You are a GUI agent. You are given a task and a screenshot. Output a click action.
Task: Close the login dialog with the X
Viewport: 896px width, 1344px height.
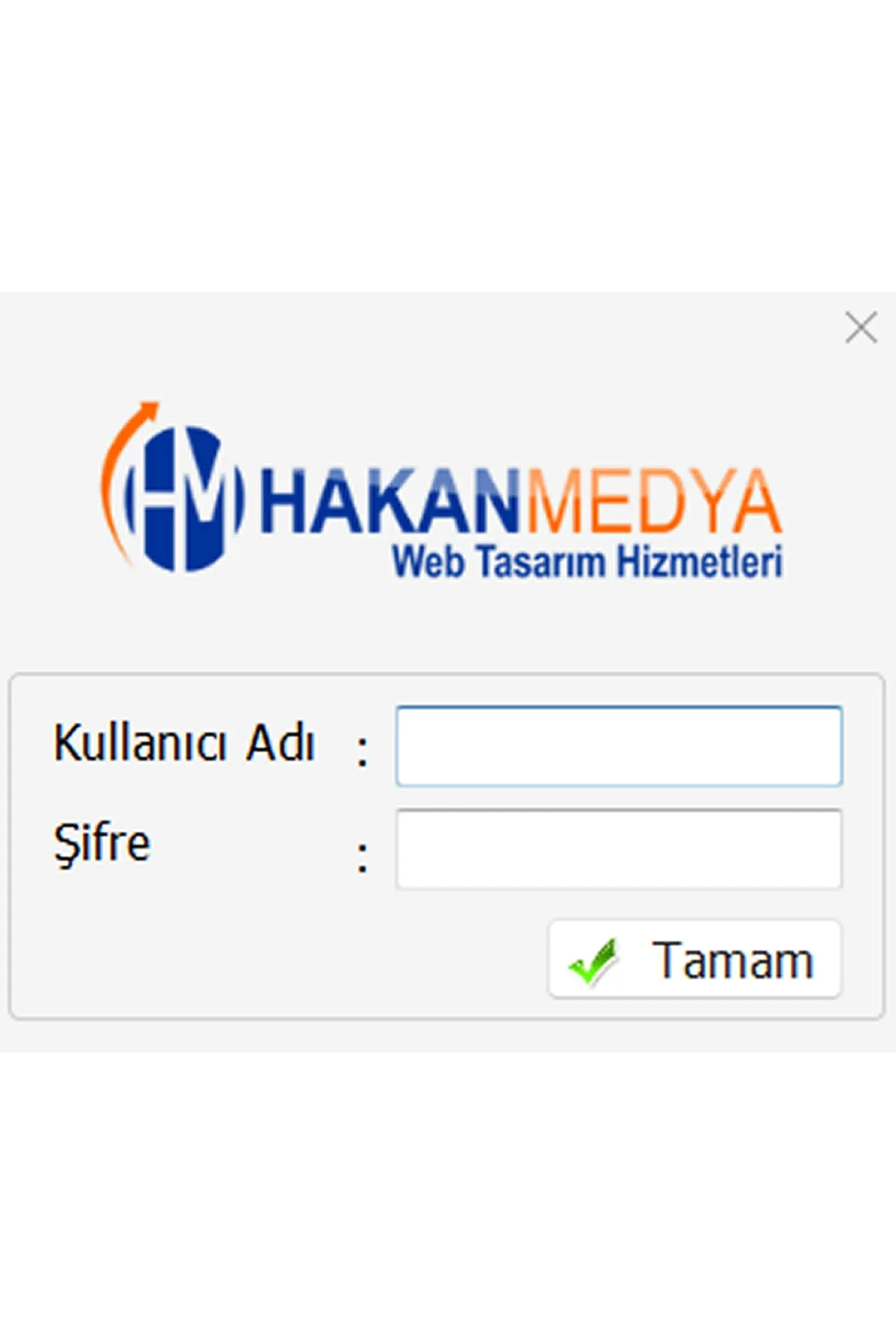861,328
